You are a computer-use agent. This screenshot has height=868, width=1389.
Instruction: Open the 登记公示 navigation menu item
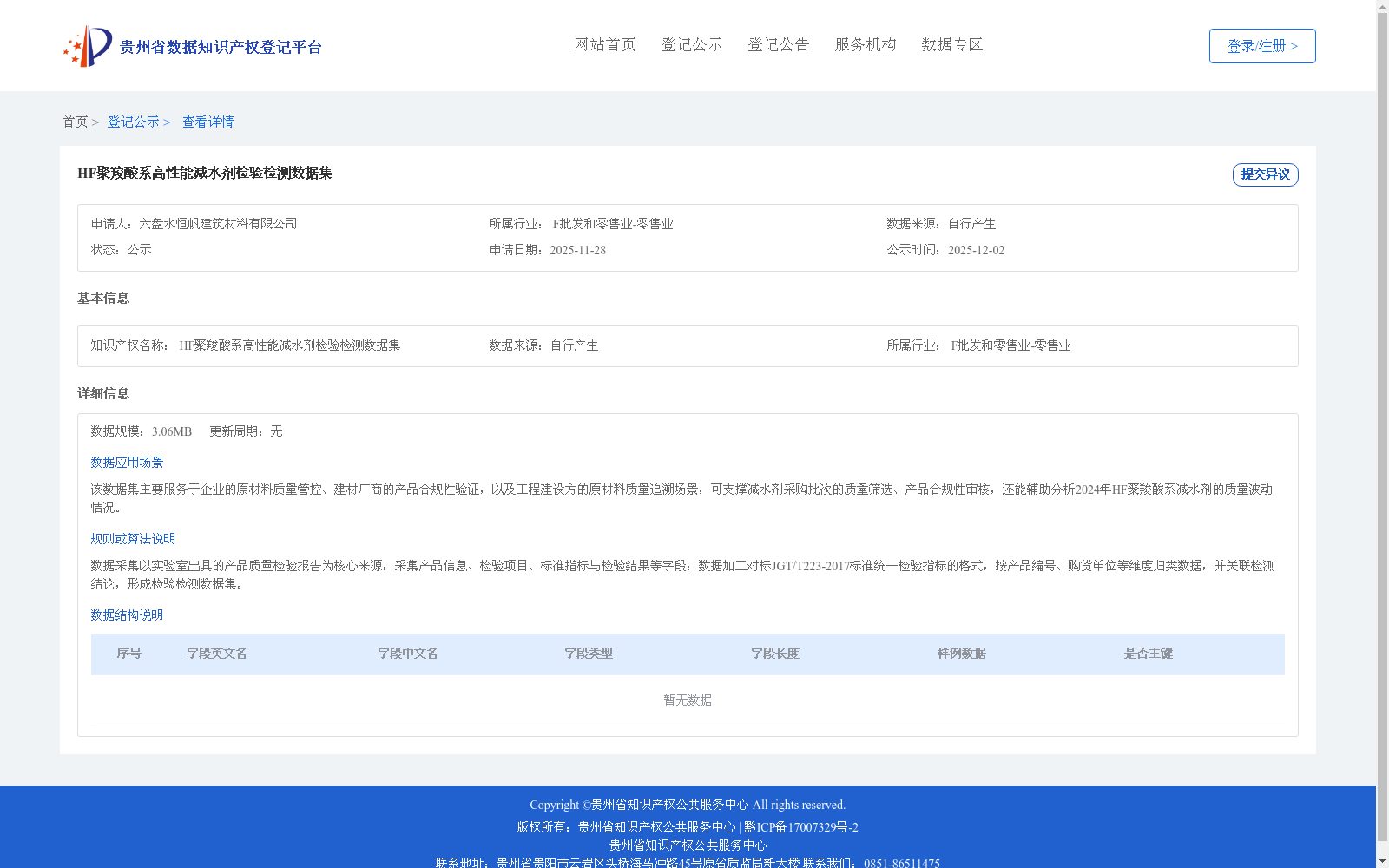click(692, 44)
